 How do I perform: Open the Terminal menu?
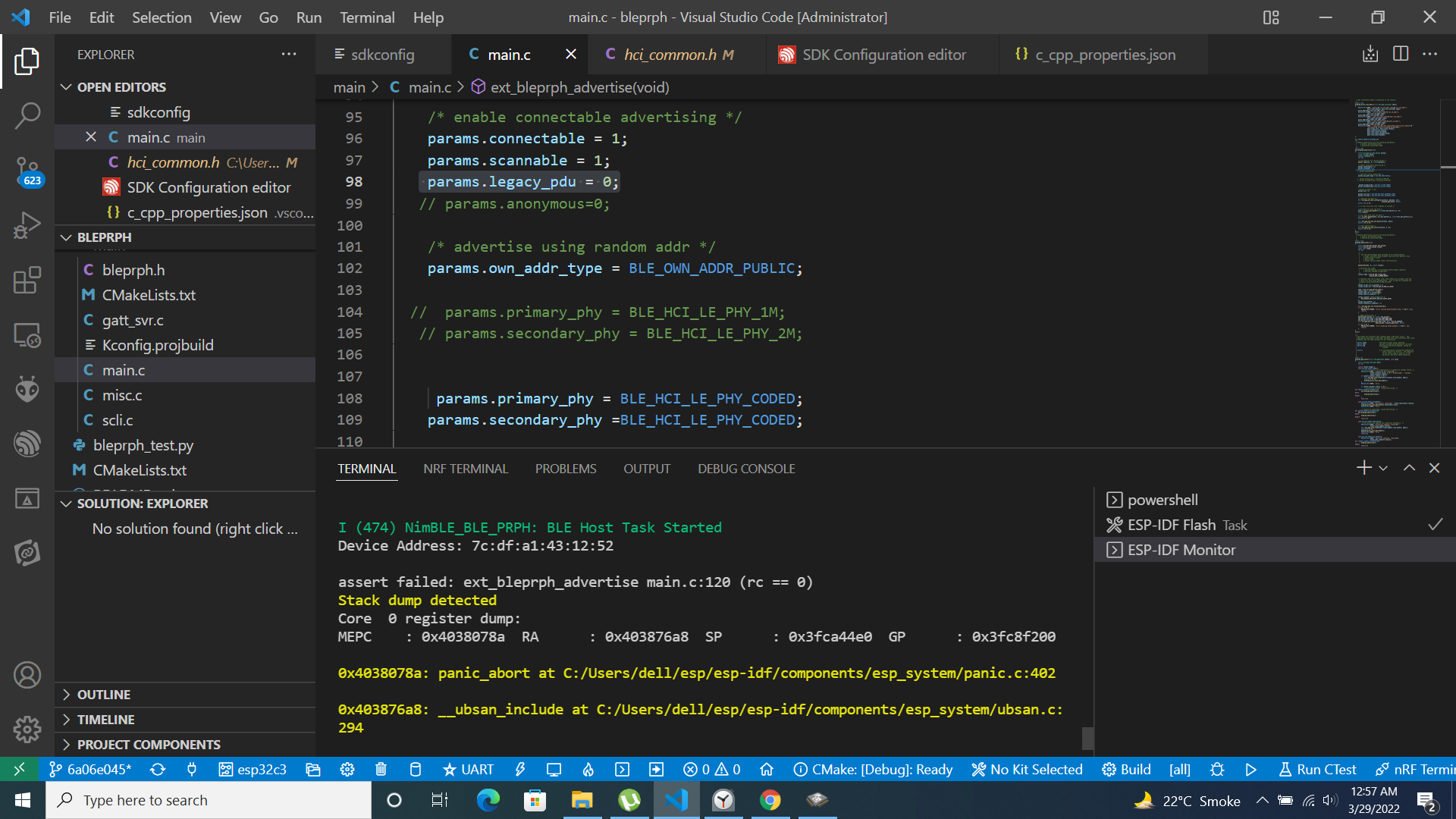pyautogui.click(x=366, y=17)
